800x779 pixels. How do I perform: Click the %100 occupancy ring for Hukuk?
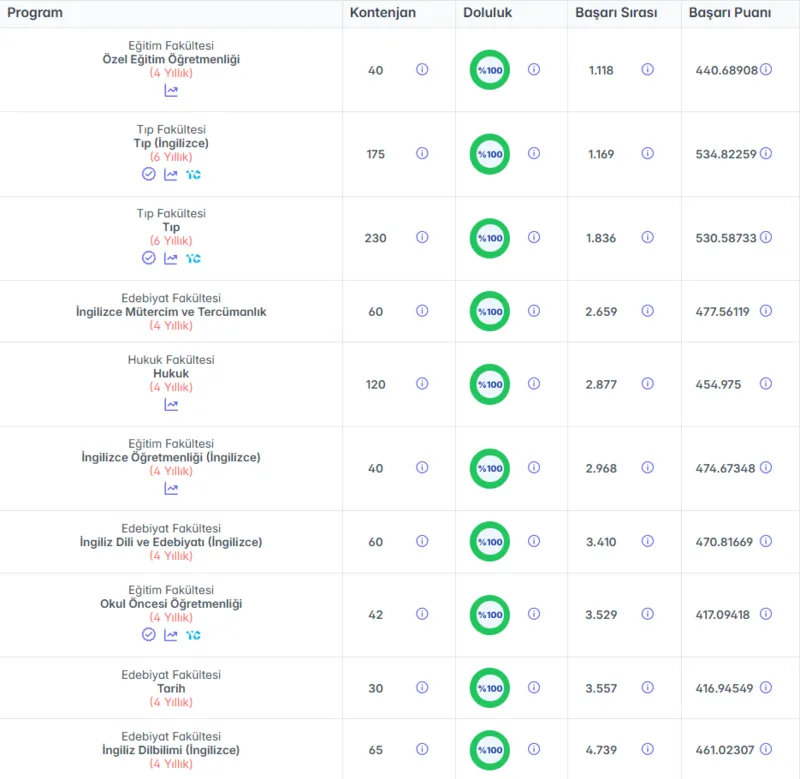(490, 384)
